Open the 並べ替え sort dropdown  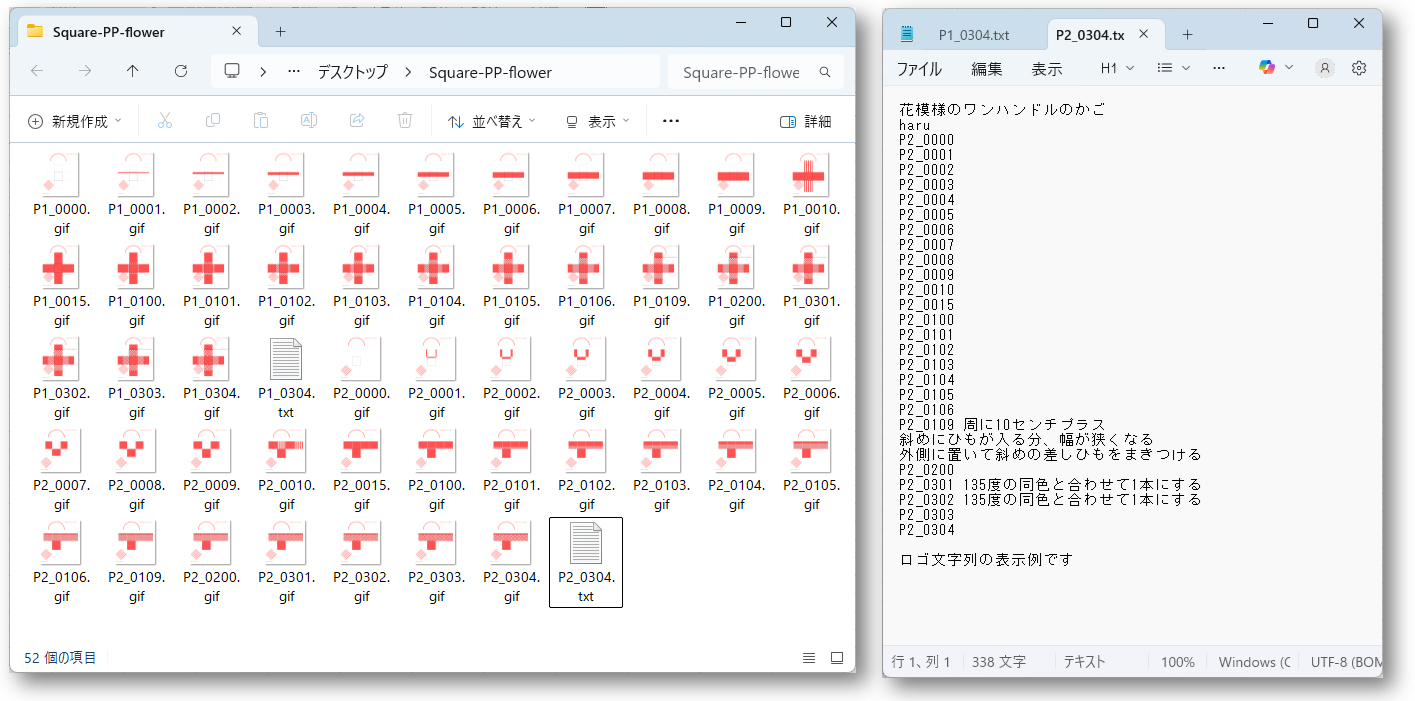click(491, 121)
